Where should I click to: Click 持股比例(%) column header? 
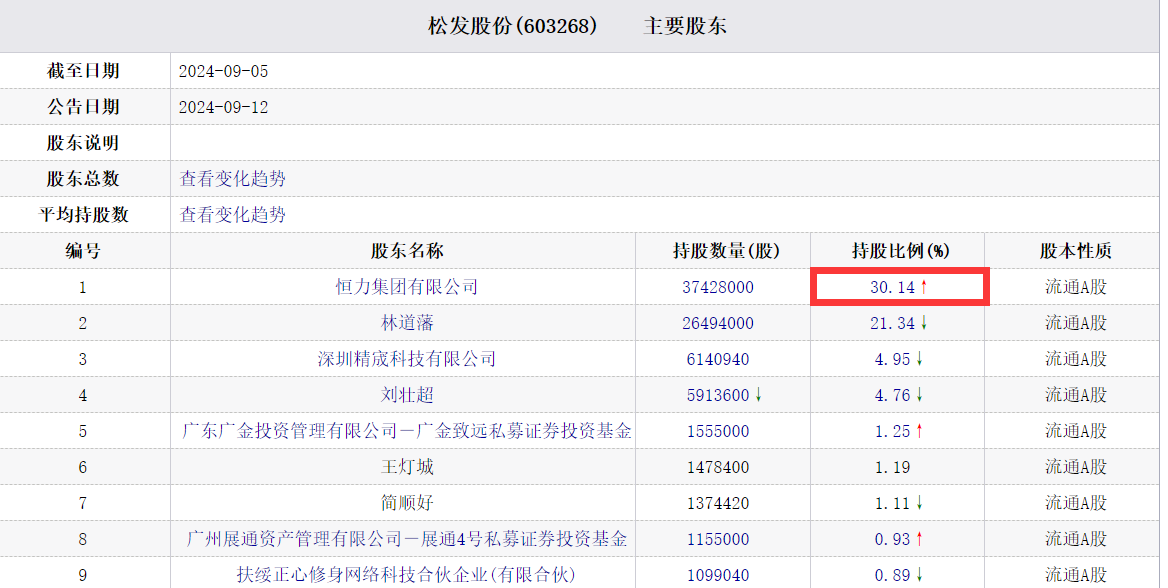[900, 251]
